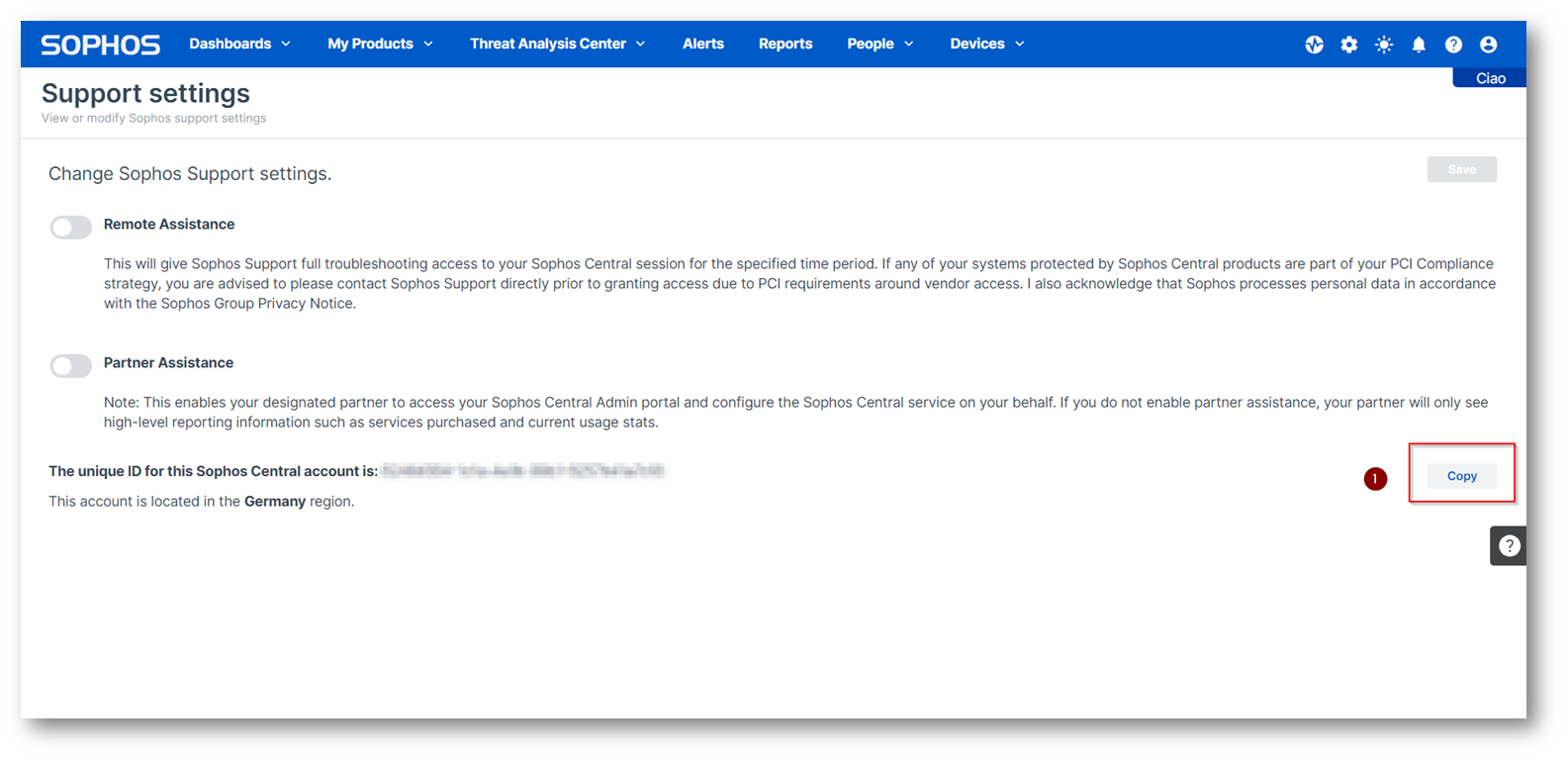Click the Sophos logo

click(100, 45)
